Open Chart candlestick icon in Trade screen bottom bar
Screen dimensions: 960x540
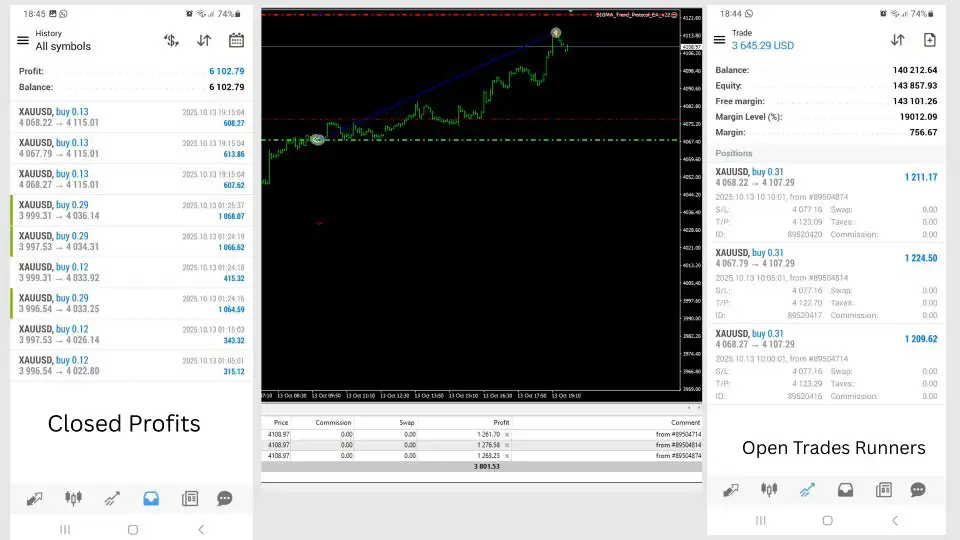[769, 489]
